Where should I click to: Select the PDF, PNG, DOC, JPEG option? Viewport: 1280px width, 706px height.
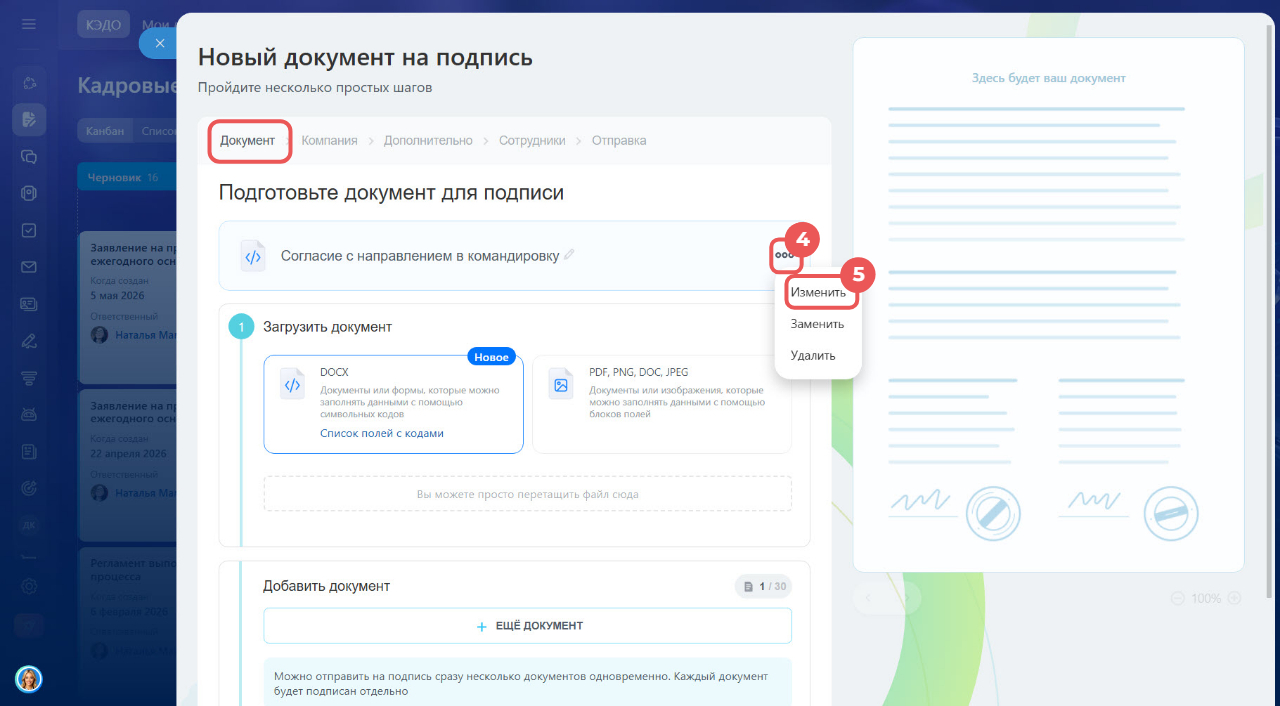pos(662,404)
